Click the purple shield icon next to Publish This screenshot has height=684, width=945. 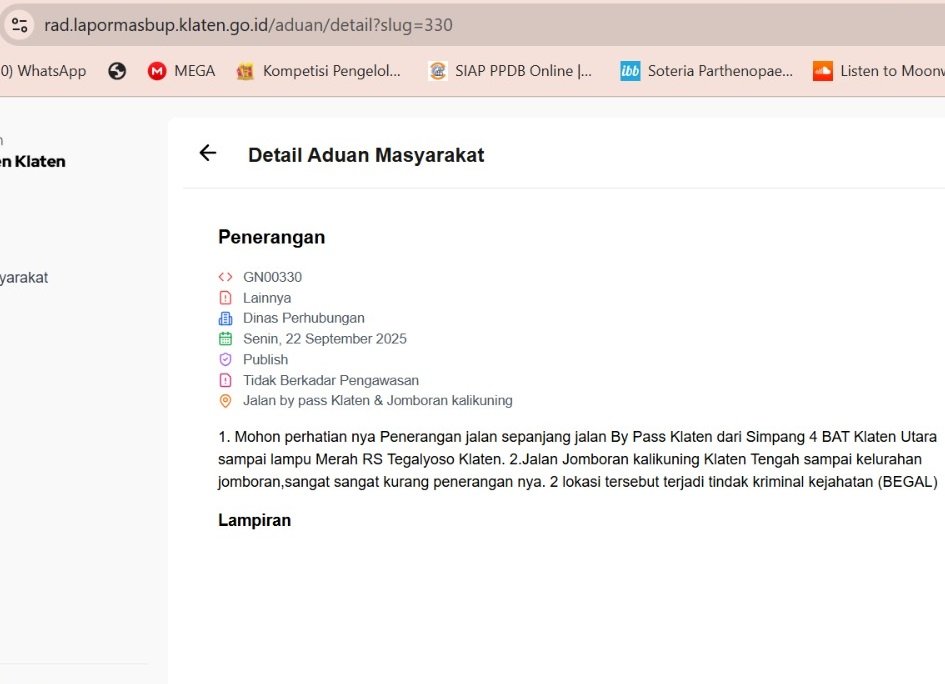tap(225, 359)
